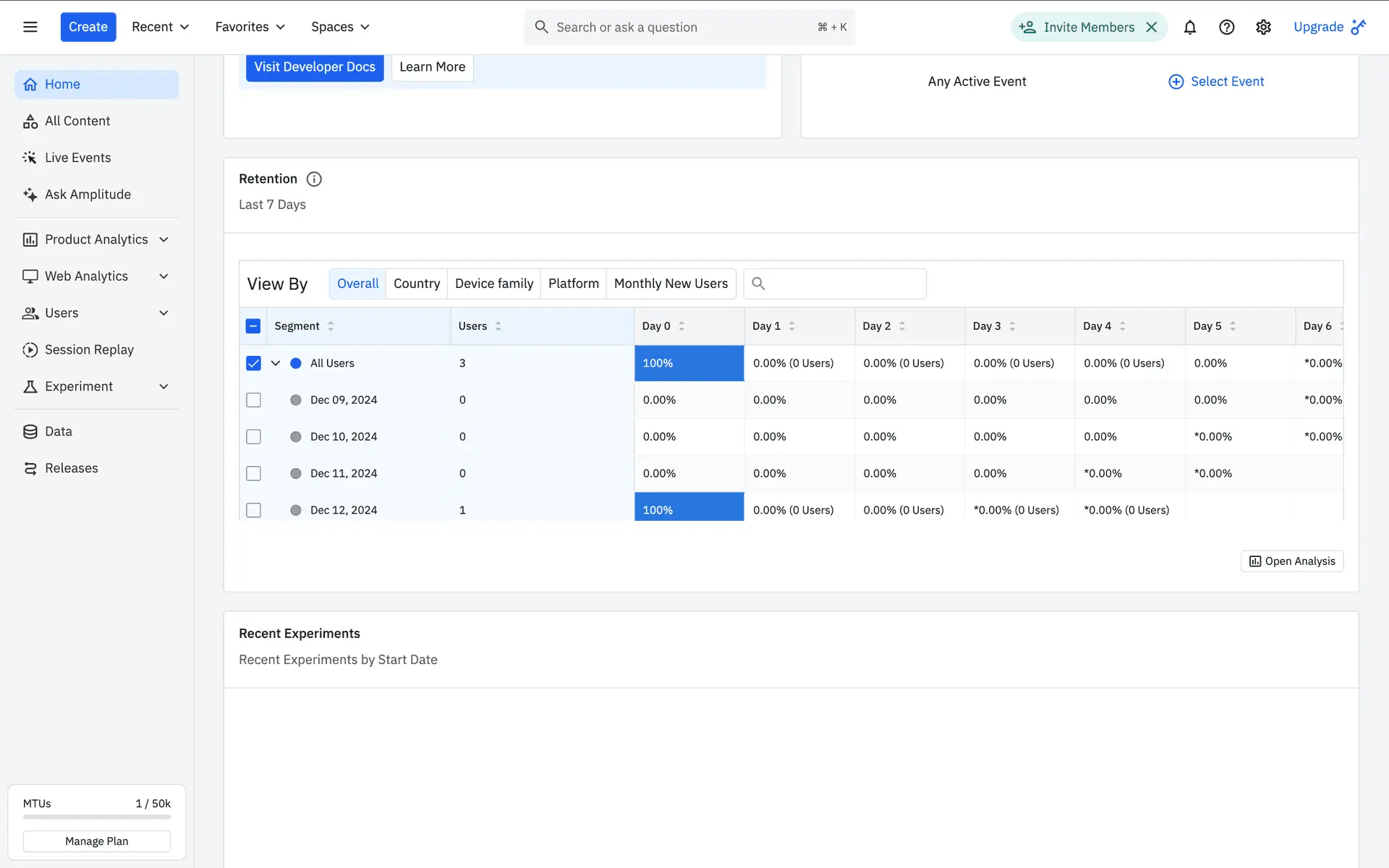This screenshot has height=868, width=1389.
Task: Collapse the All Users row chevron
Action: [x=276, y=363]
